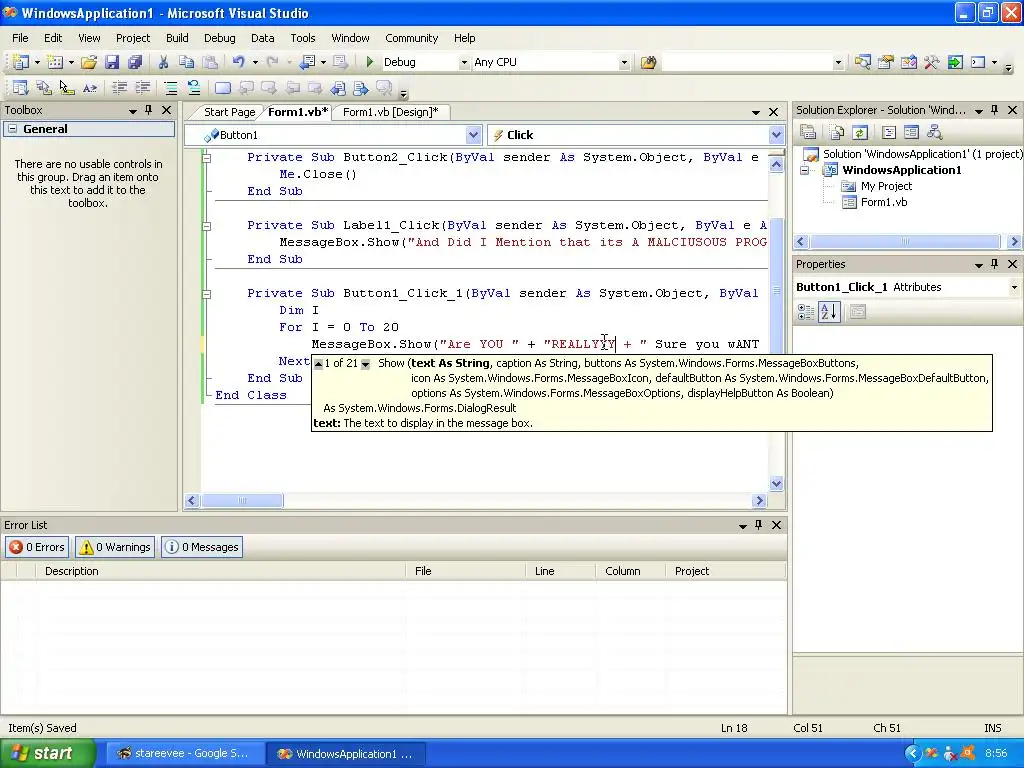Click View Code icon in Solution Explorer
This screenshot has width=1024, height=768.
pos(888,133)
